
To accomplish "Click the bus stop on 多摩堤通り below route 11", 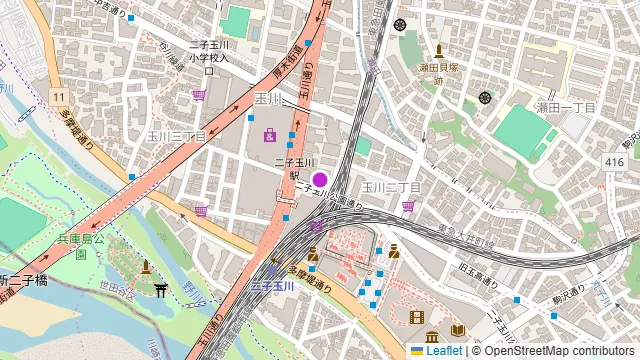I will [x=132, y=177].
